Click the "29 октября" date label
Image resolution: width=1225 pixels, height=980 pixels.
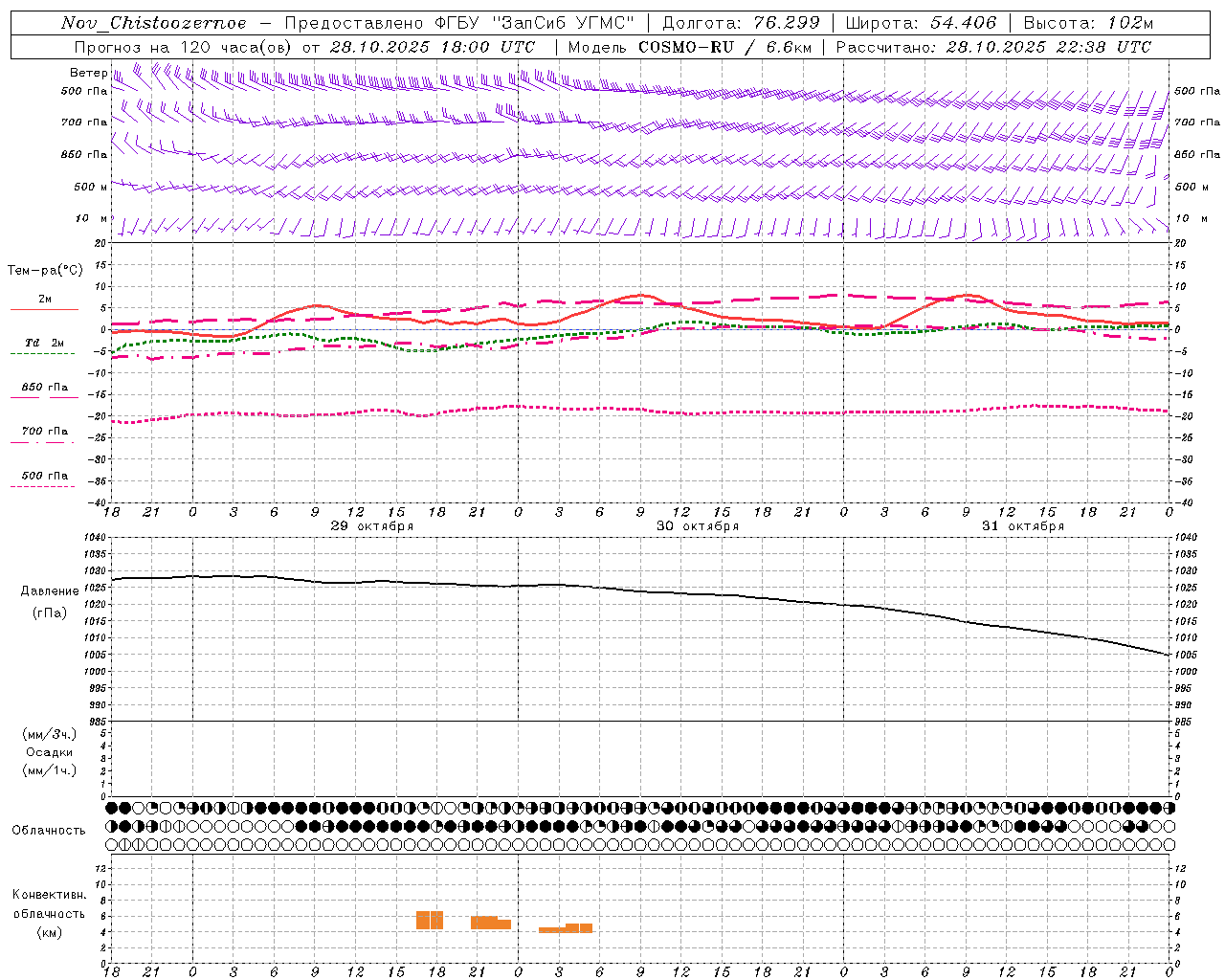372,526
